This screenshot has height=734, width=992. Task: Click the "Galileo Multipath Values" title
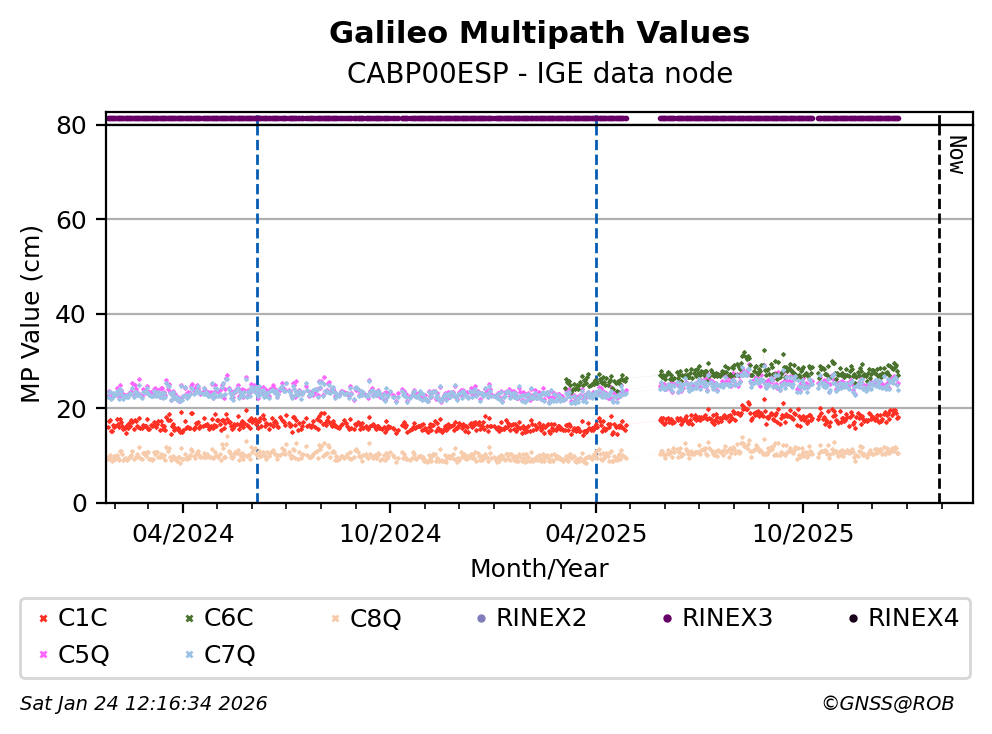(539, 34)
